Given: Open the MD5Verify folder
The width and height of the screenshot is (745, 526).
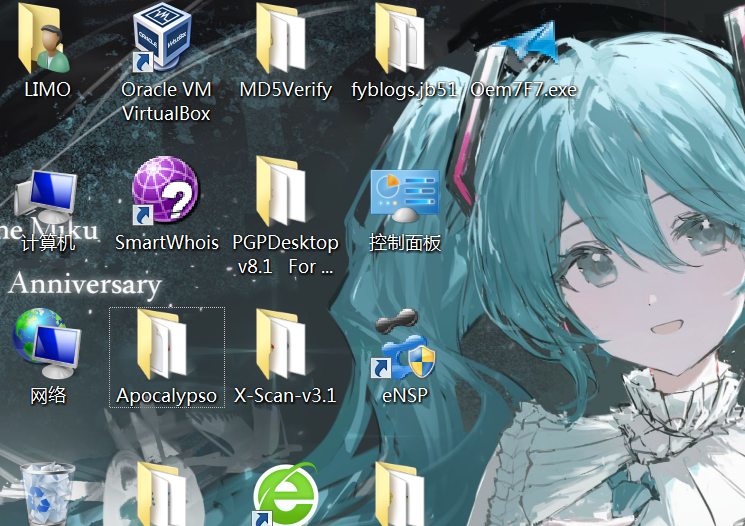Looking at the screenshot, I should [282, 37].
